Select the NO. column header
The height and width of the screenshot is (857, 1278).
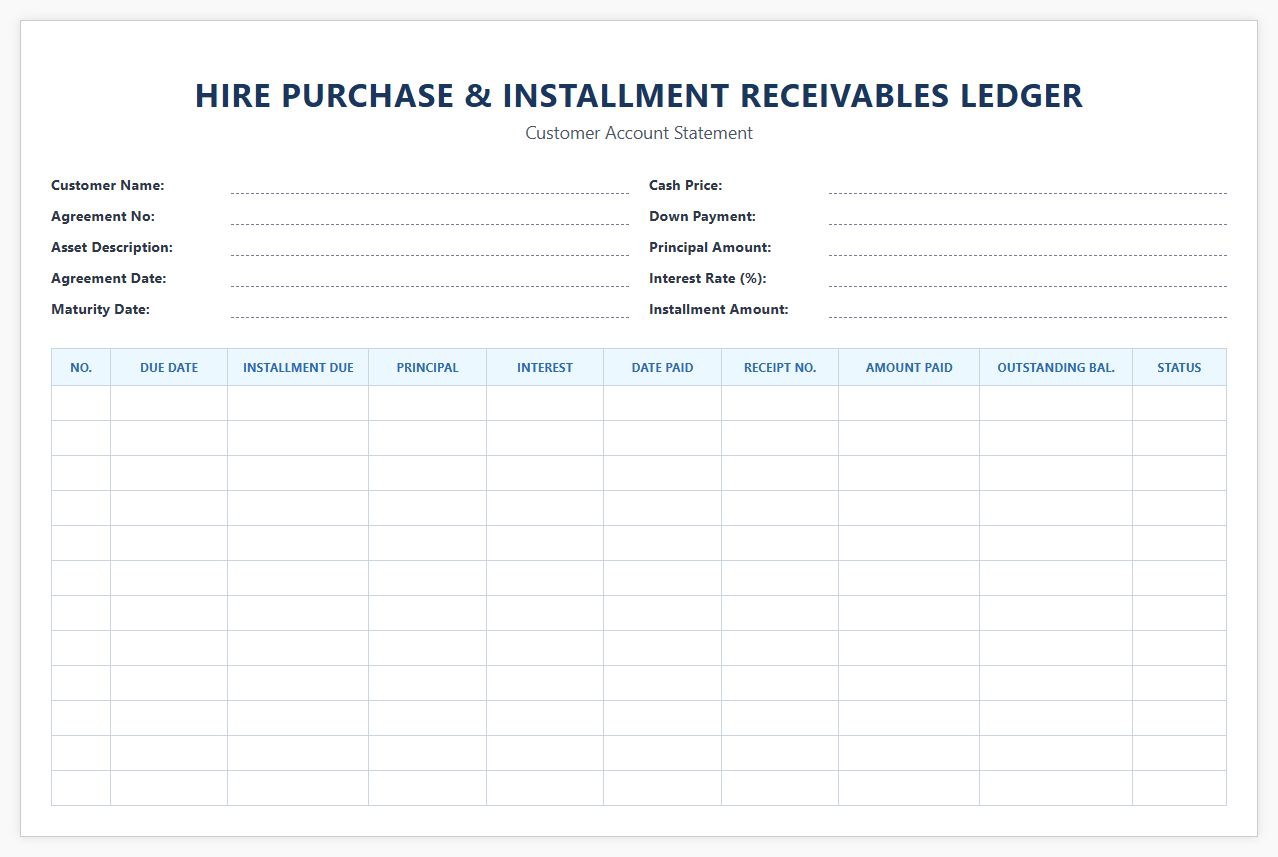[x=81, y=367]
